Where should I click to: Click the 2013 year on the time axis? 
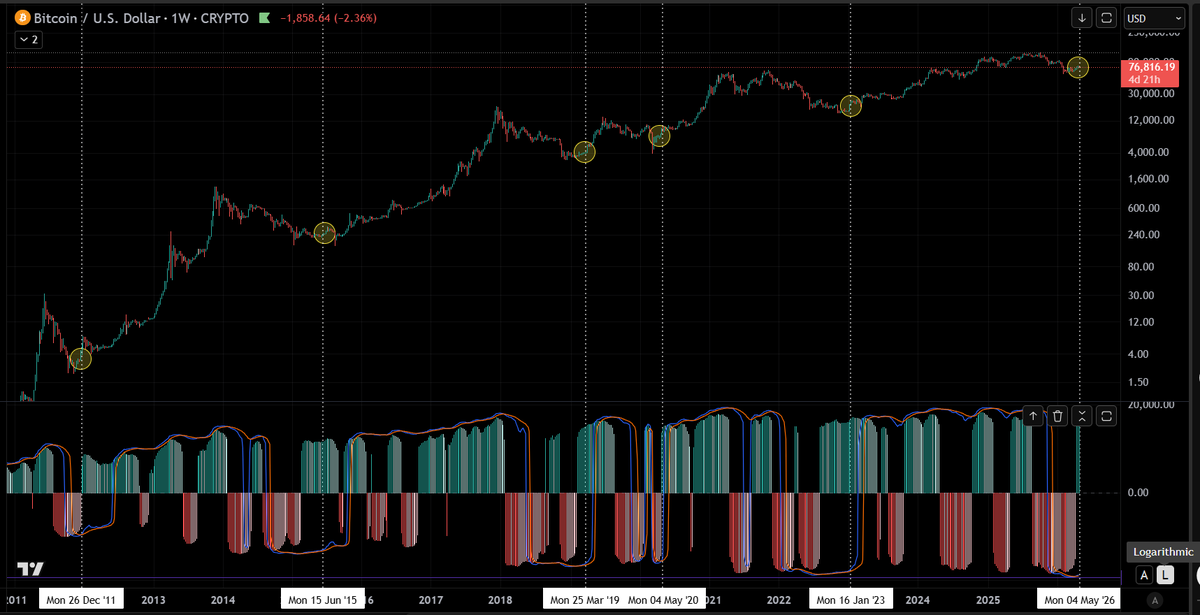(153, 600)
